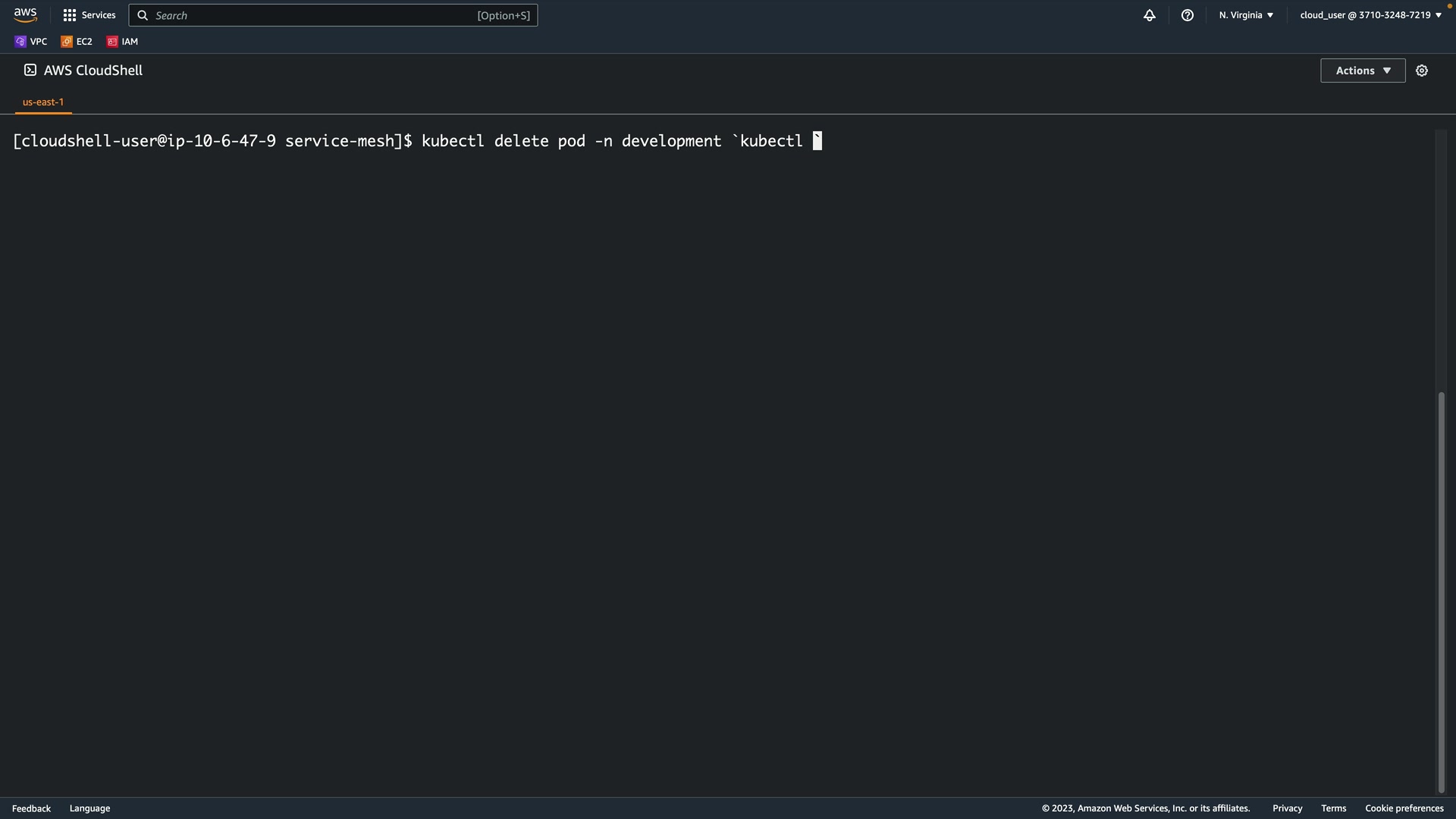Expand the cloud_user account dropdown
This screenshot has height=819, width=1456.
1370,15
